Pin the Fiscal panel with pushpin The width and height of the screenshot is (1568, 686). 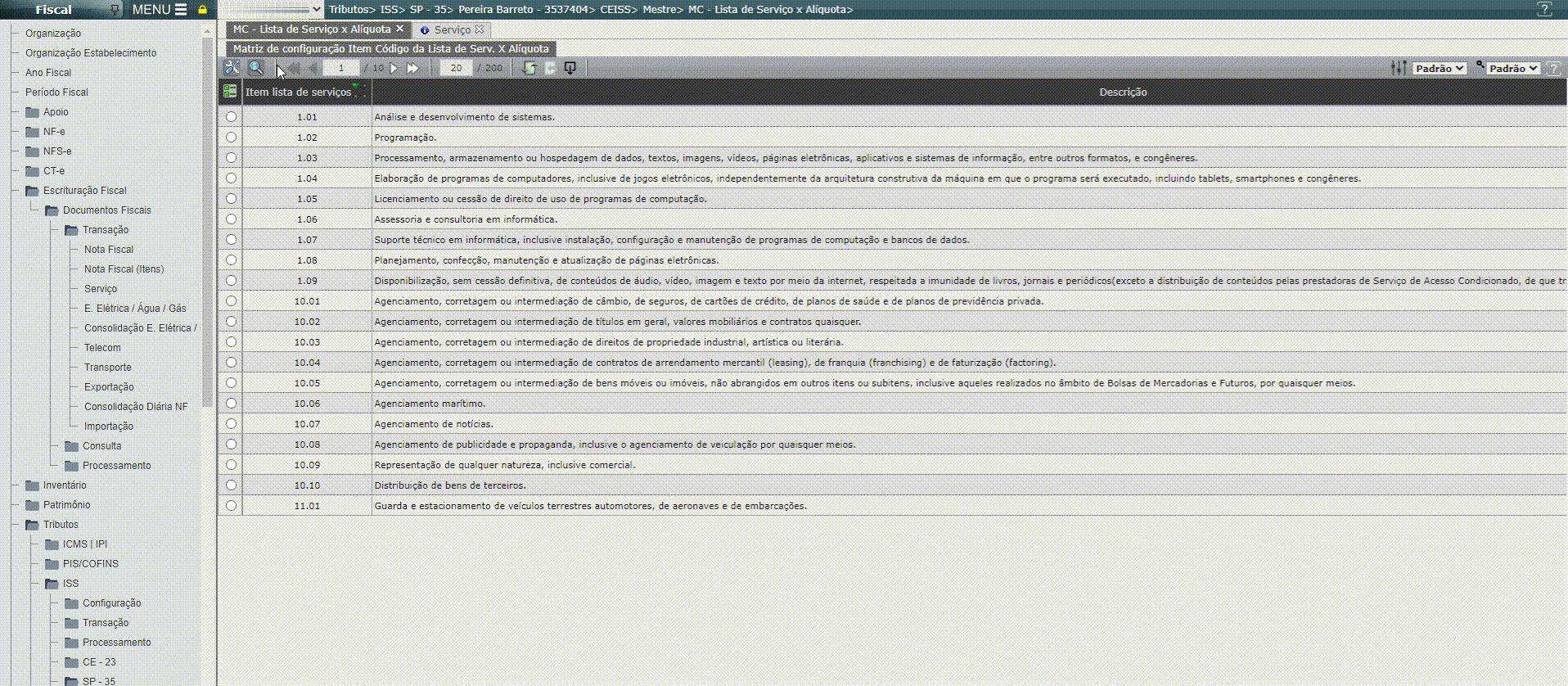click(115, 10)
